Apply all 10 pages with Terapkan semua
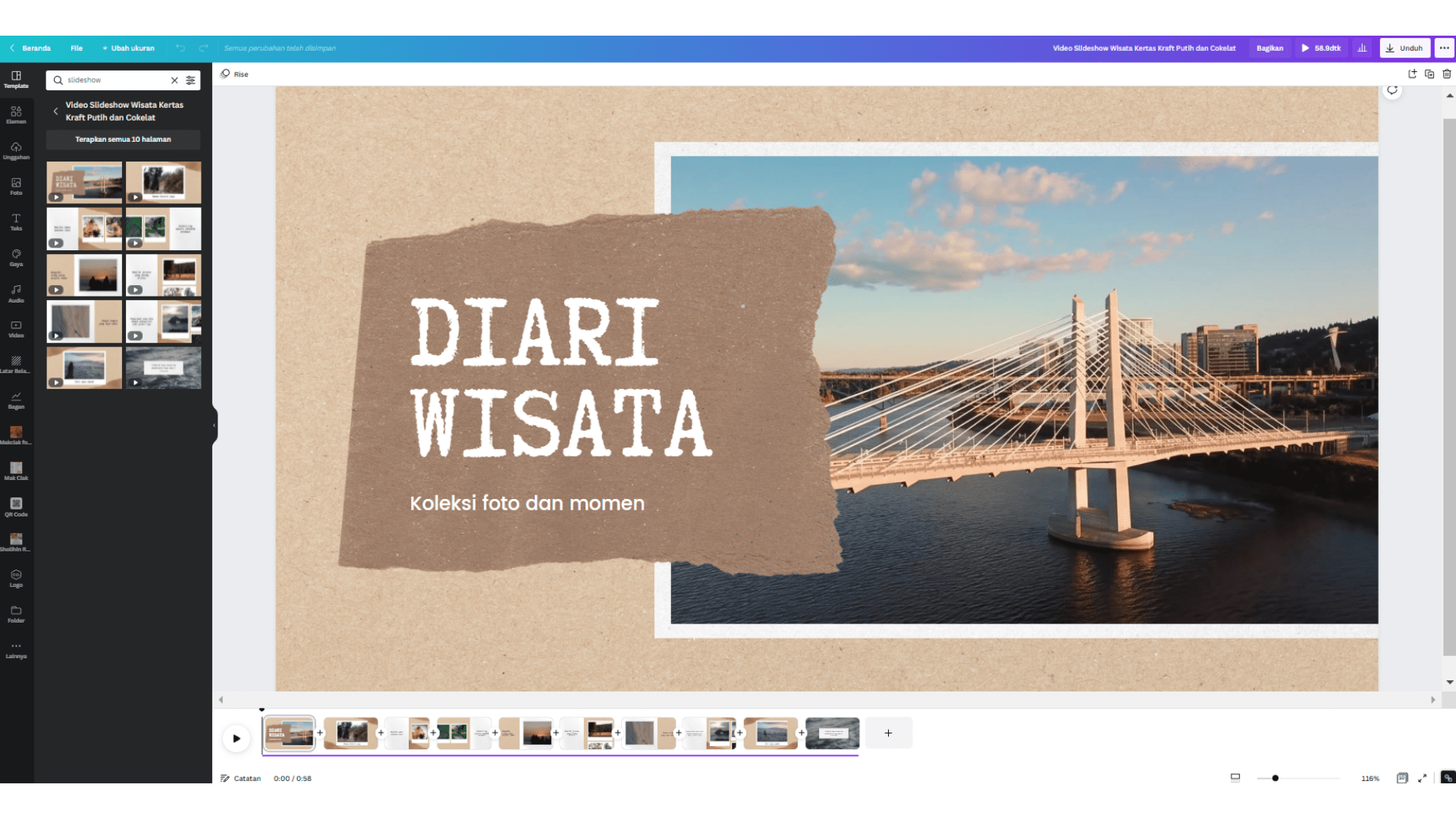 point(123,140)
